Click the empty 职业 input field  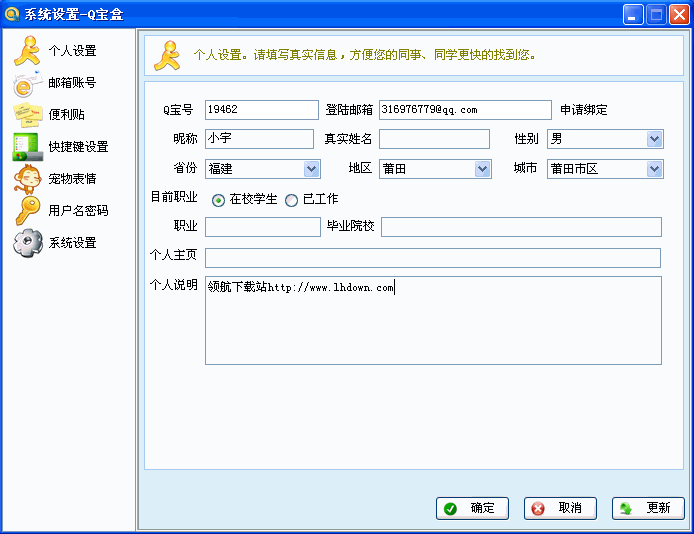[263, 227]
